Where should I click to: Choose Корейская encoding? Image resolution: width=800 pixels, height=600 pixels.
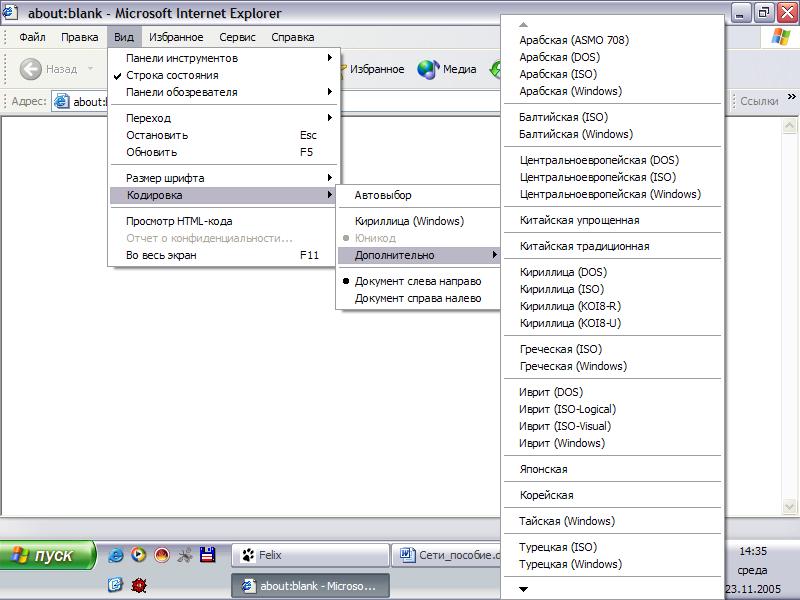point(612,495)
